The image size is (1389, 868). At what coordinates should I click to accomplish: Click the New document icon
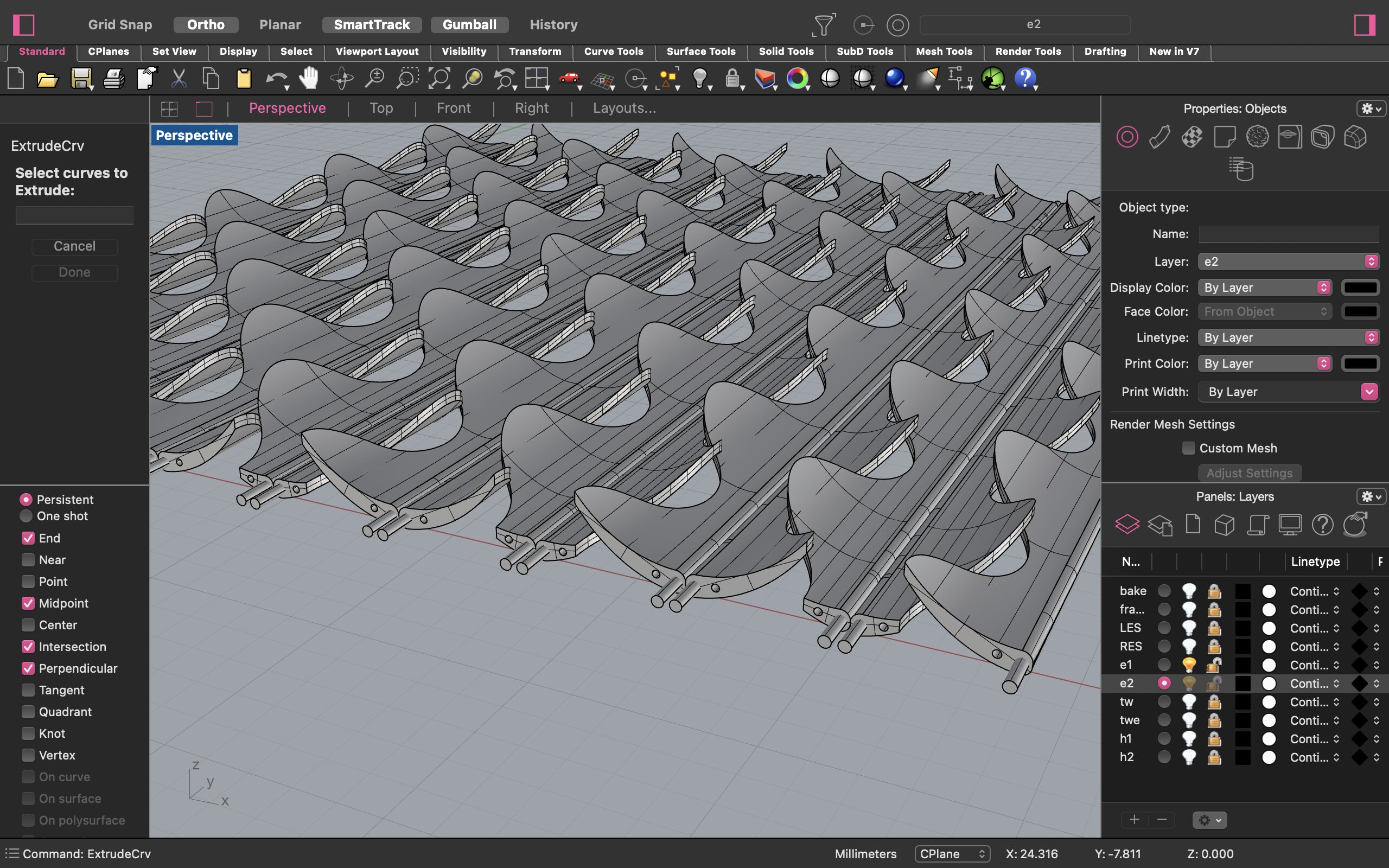click(x=16, y=78)
